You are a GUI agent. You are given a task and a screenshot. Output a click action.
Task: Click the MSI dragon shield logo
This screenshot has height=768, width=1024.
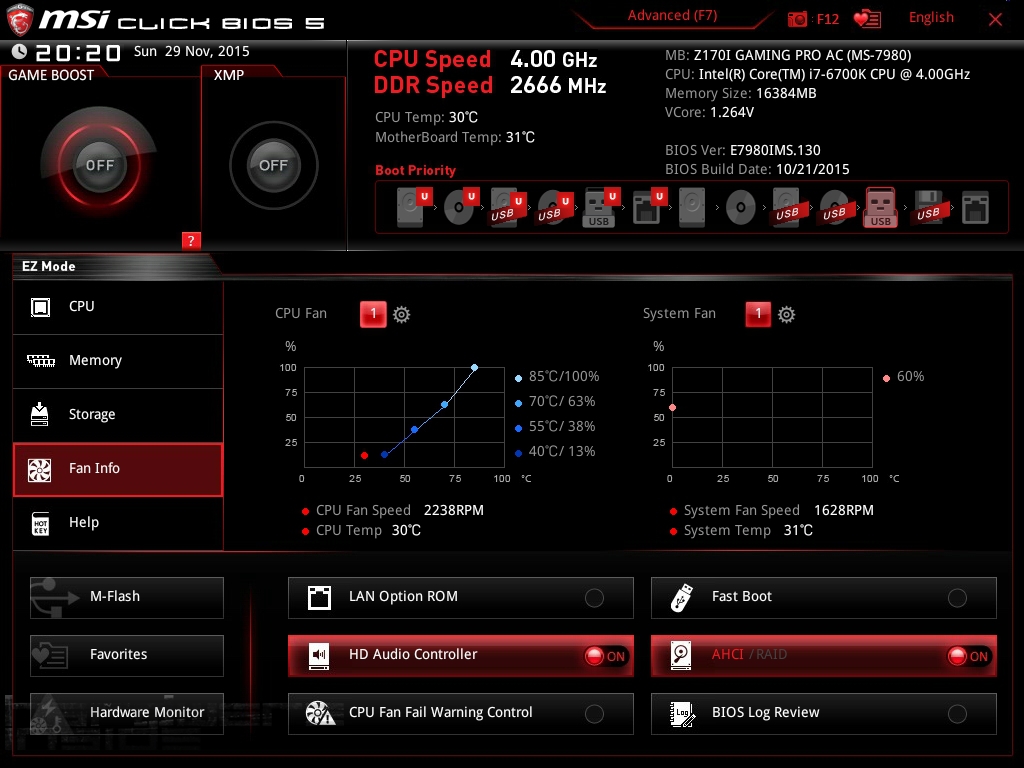[x=20, y=20]
